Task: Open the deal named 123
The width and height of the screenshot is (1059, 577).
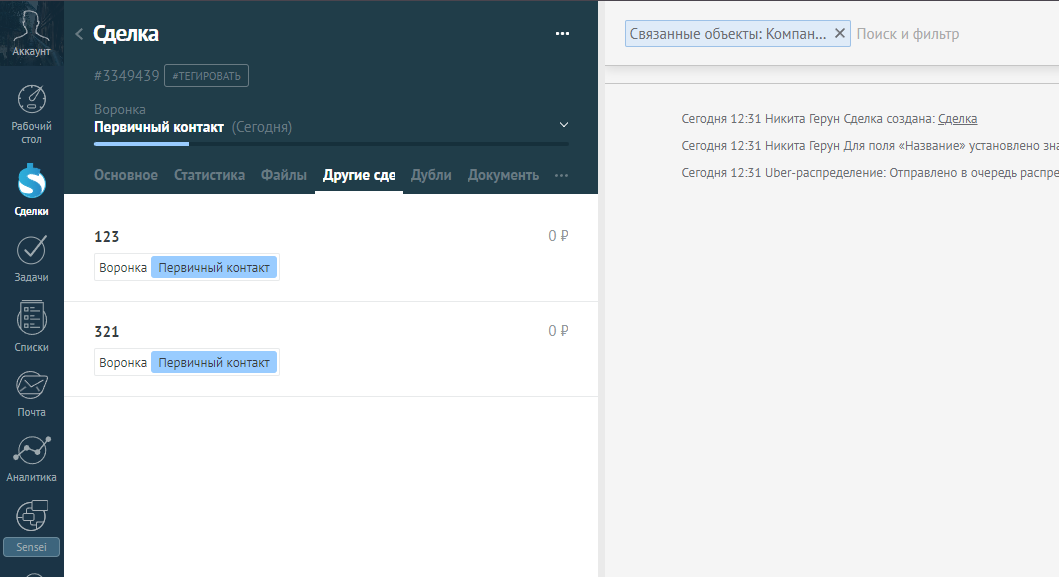Action: pyautogui.click(x=107, y=236)
